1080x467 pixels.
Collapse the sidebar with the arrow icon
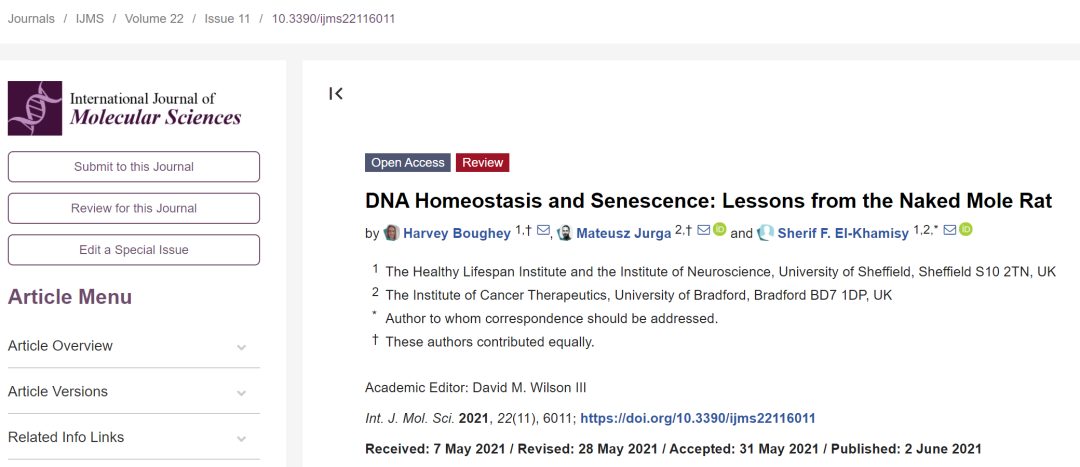[x=336, y=94]
